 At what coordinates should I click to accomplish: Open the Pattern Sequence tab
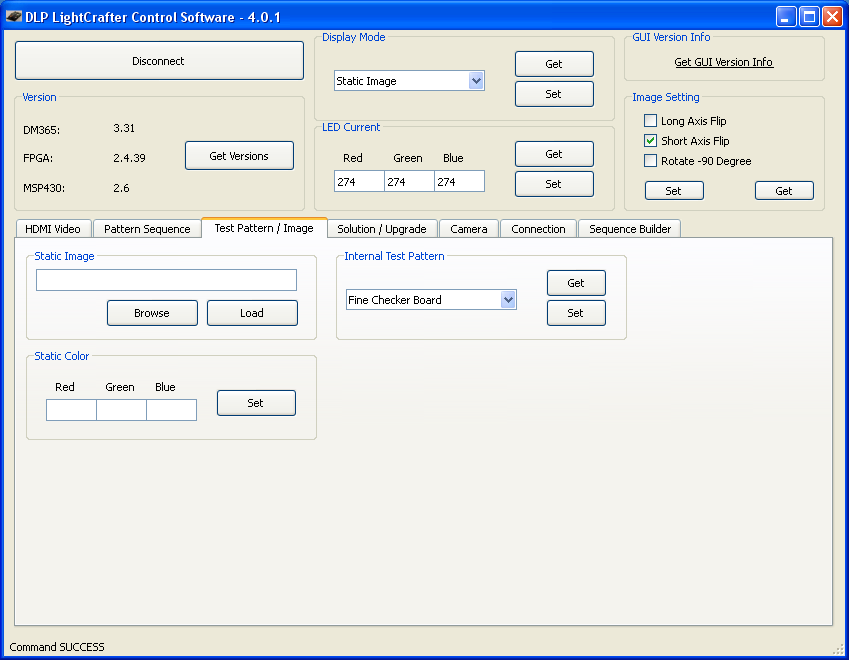(147, 229)
